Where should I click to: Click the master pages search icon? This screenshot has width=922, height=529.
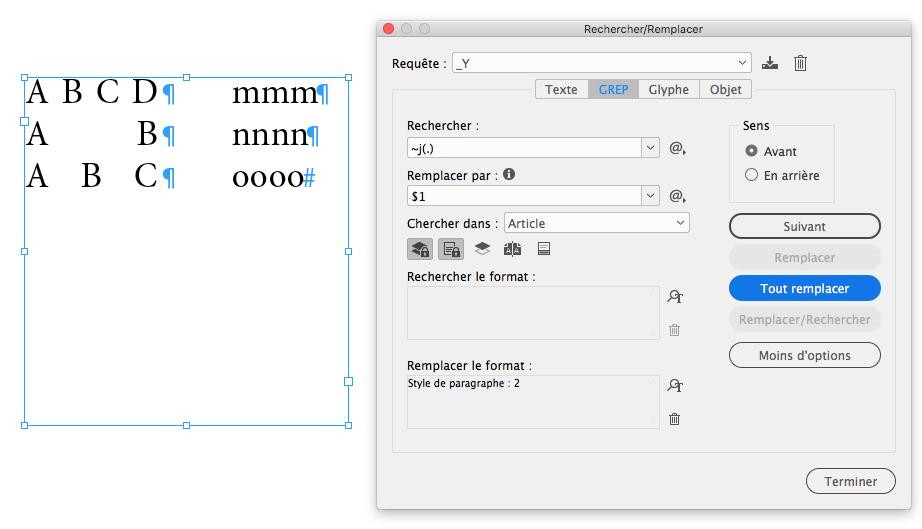click(x=513, y=249)
